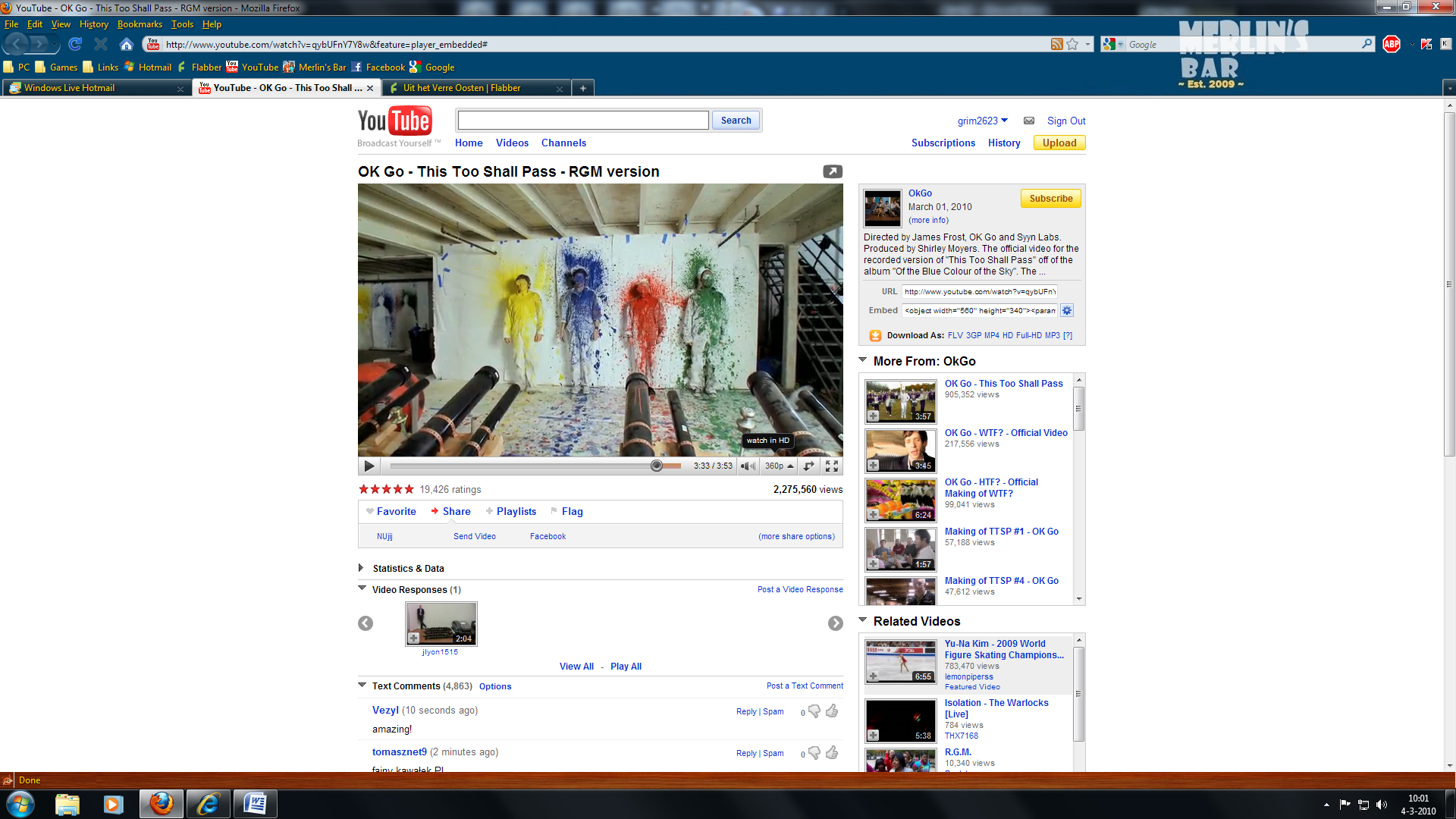Collapse the More From: OkGo panel
The width and height of the screenshot is (1456, 819).
863,360
